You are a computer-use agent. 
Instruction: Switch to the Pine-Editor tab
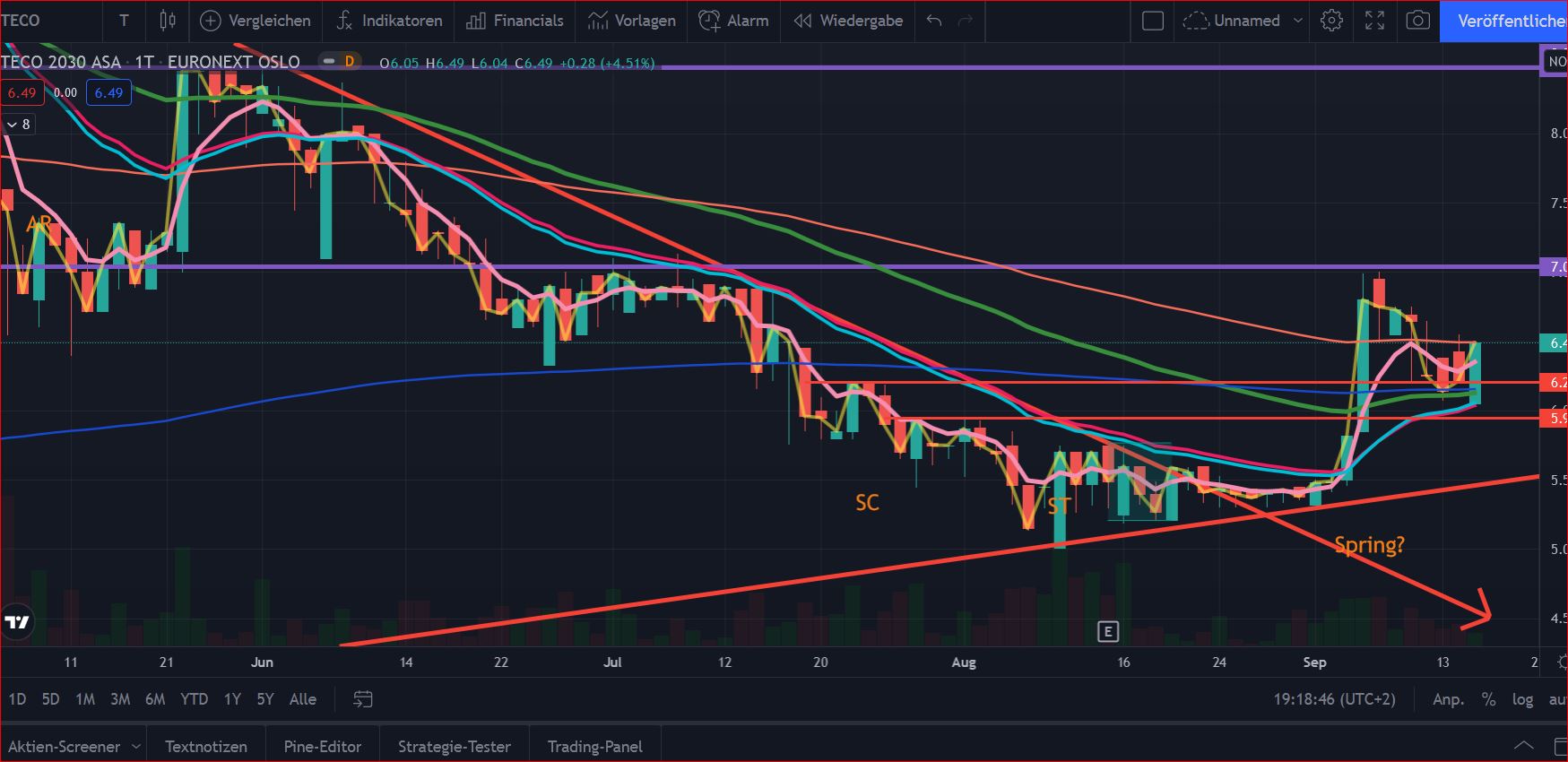322,746
